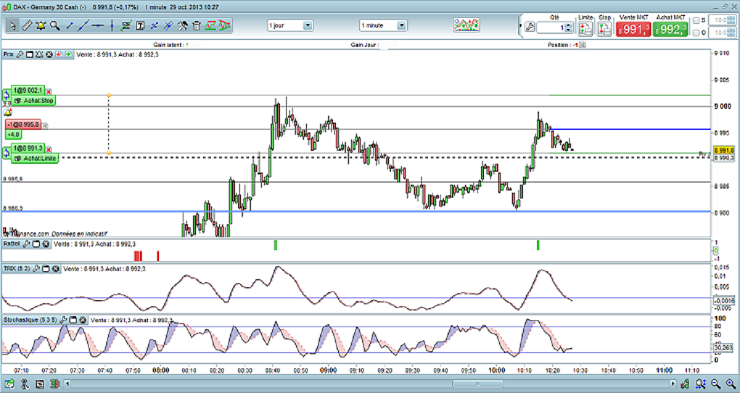The image size is (740, 393).
Task: Click the horizontal chart scrollbar thumb
Action: (x=477, y=384)
